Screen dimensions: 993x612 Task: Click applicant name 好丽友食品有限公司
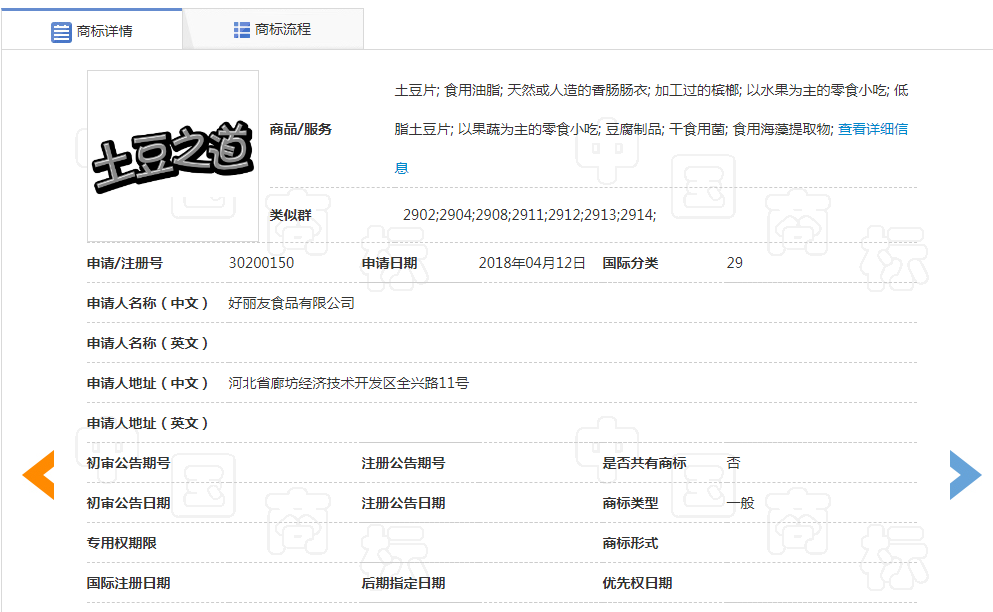291,303
